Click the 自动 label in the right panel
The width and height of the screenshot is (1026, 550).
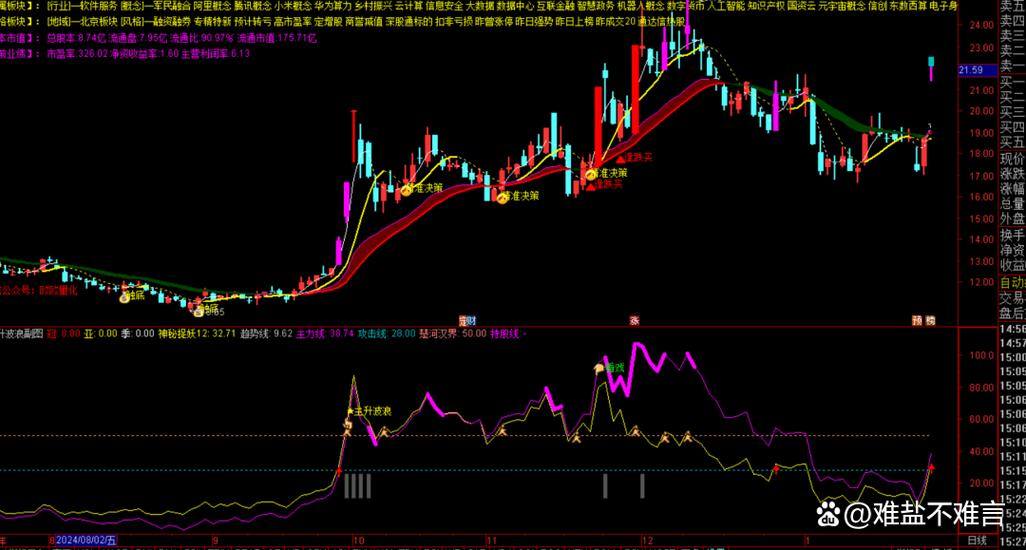1012,283
